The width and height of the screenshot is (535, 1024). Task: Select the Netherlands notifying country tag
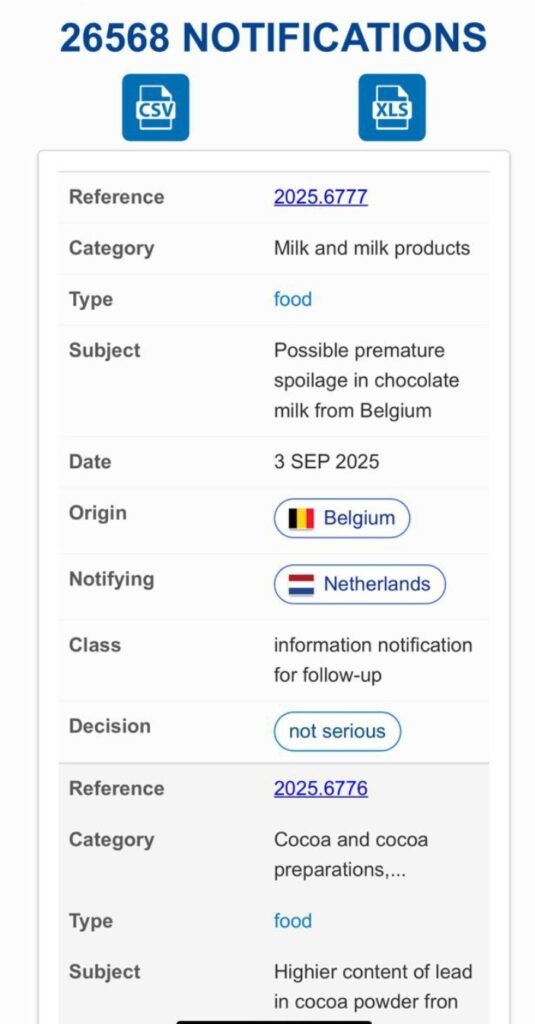pyautogui.click(x=359, y=584)
